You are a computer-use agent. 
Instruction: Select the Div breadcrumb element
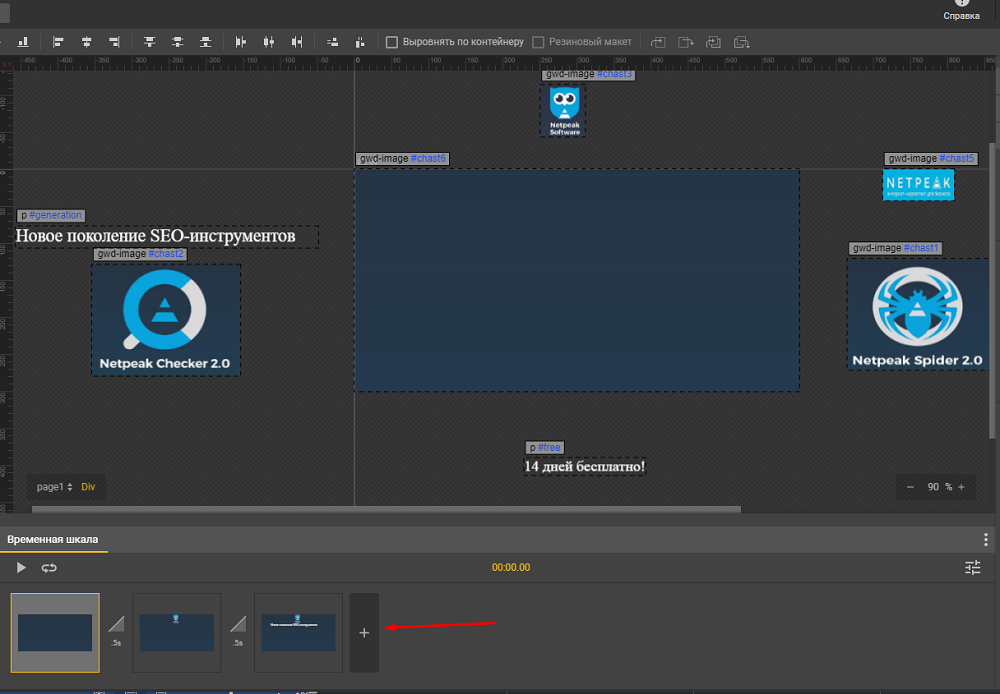[88, 487]
